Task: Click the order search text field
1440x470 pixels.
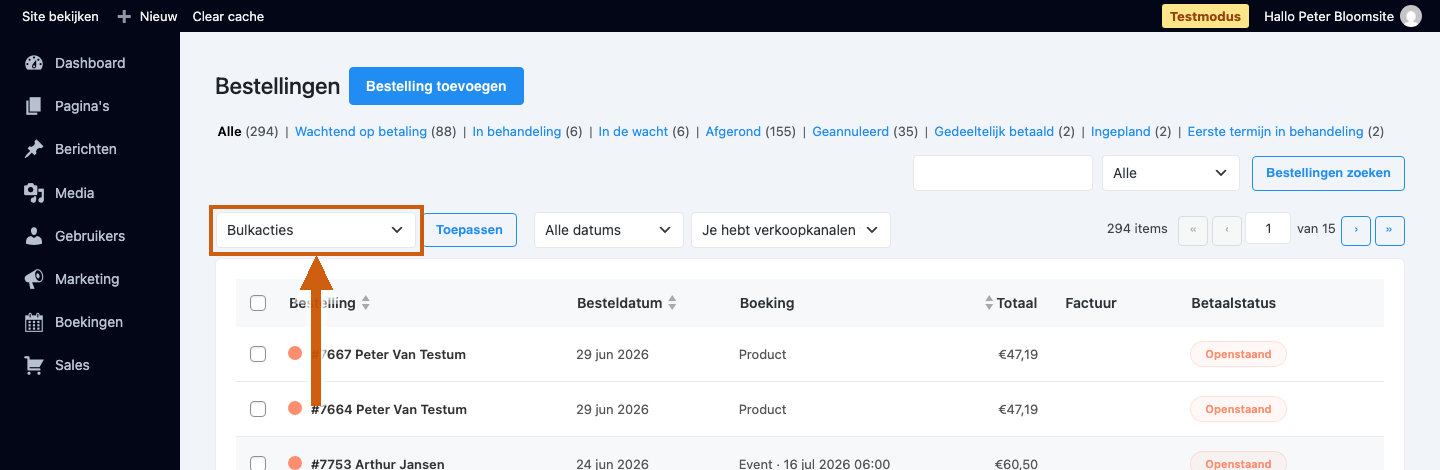Action: pos(1003,173)
